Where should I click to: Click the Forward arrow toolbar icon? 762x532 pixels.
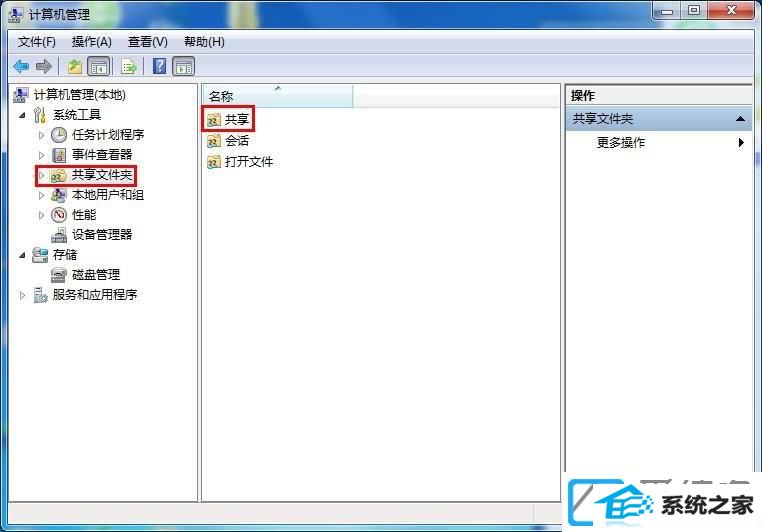coord(44,66)
